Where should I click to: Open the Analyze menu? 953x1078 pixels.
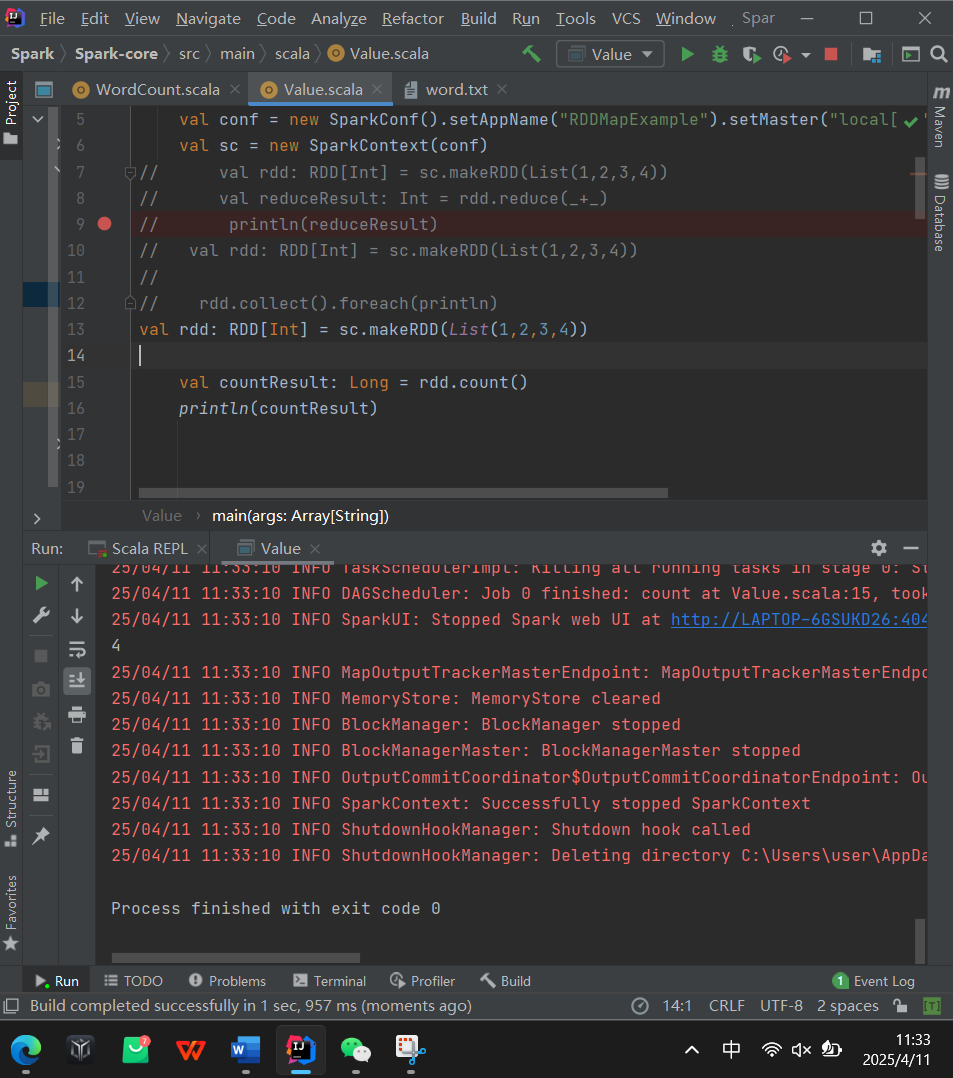tap(339, 19)
